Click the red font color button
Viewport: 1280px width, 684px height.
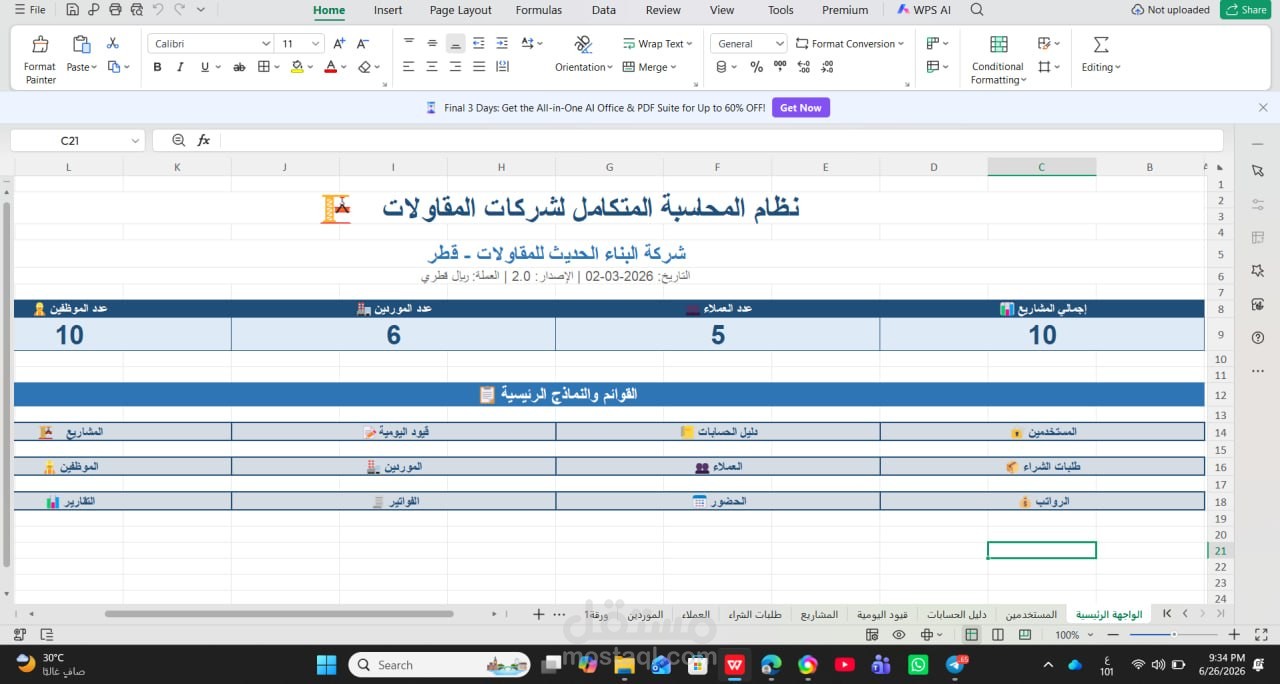coord(331,67)
